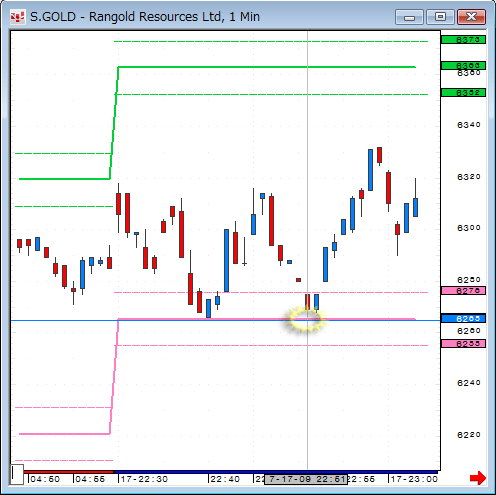Click the small box at chart bottom-left corner

click(x=17, y=474)
